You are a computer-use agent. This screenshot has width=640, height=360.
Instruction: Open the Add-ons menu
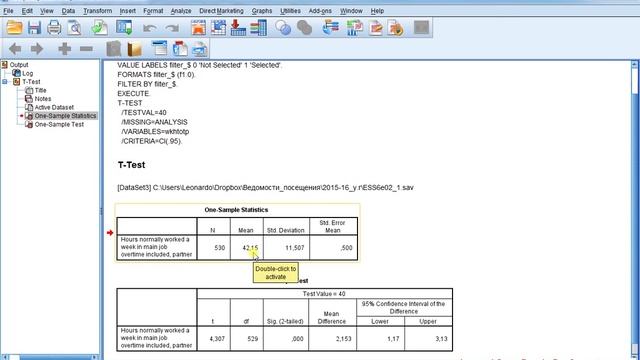pyautogui.click(x=320, y=11)
